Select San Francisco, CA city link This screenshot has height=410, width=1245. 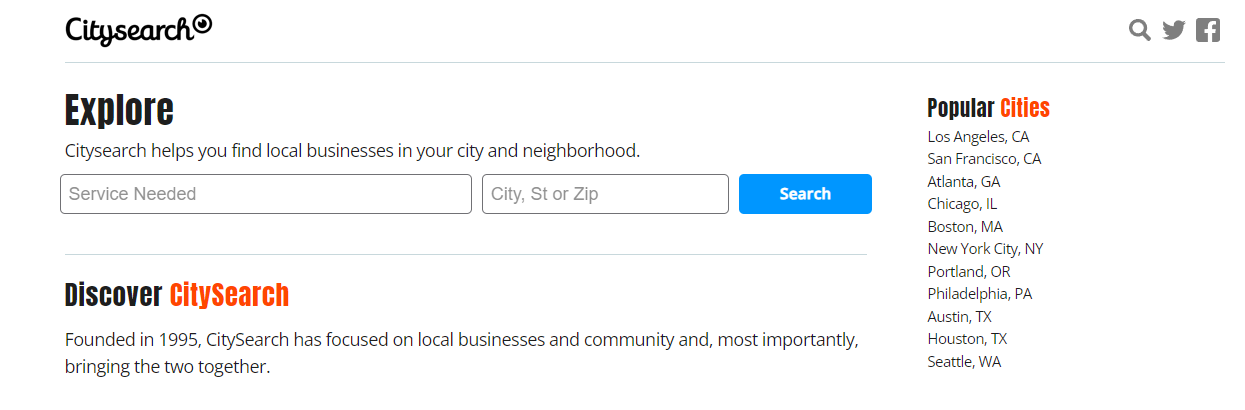tap(984, 159)
